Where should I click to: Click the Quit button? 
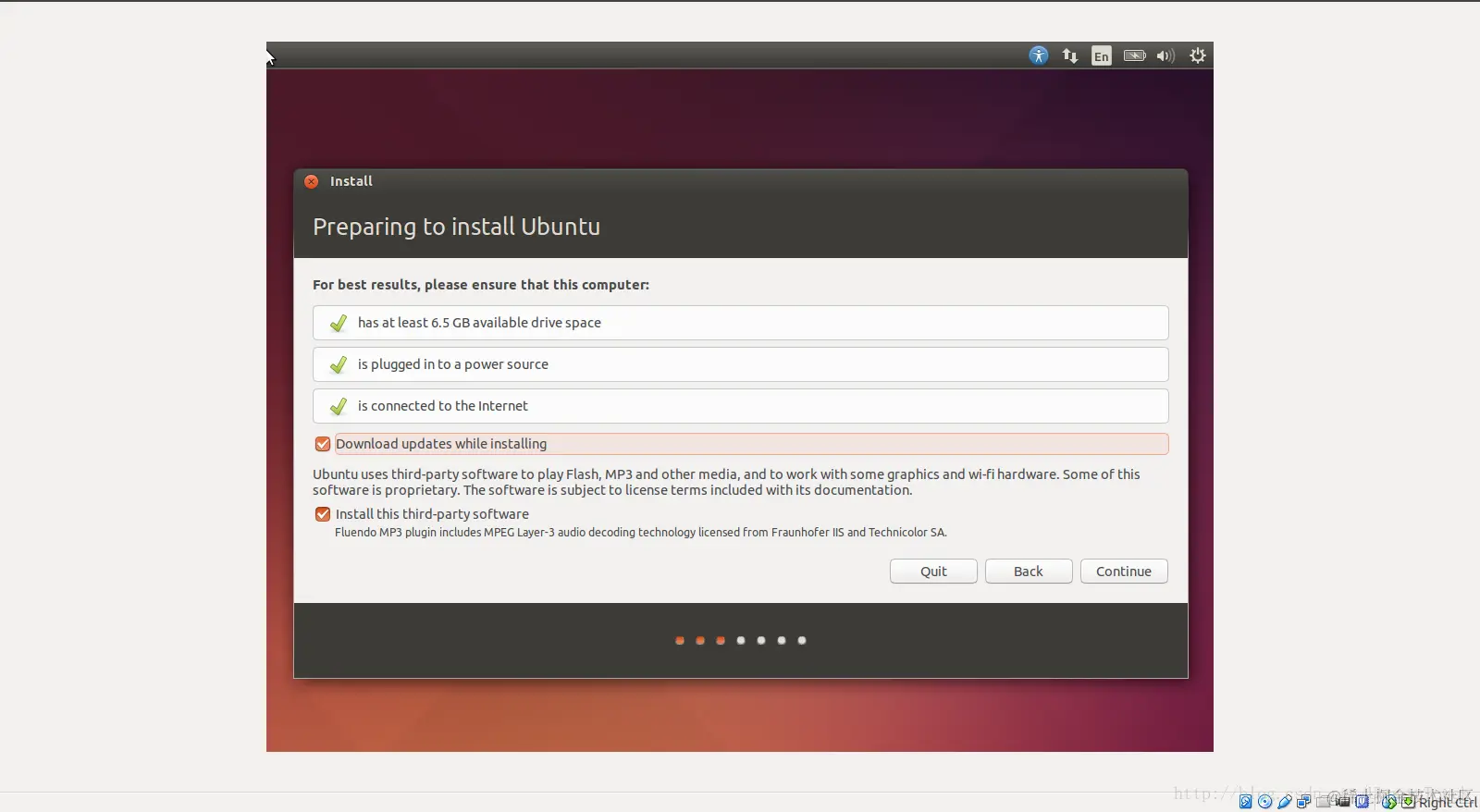933,572
